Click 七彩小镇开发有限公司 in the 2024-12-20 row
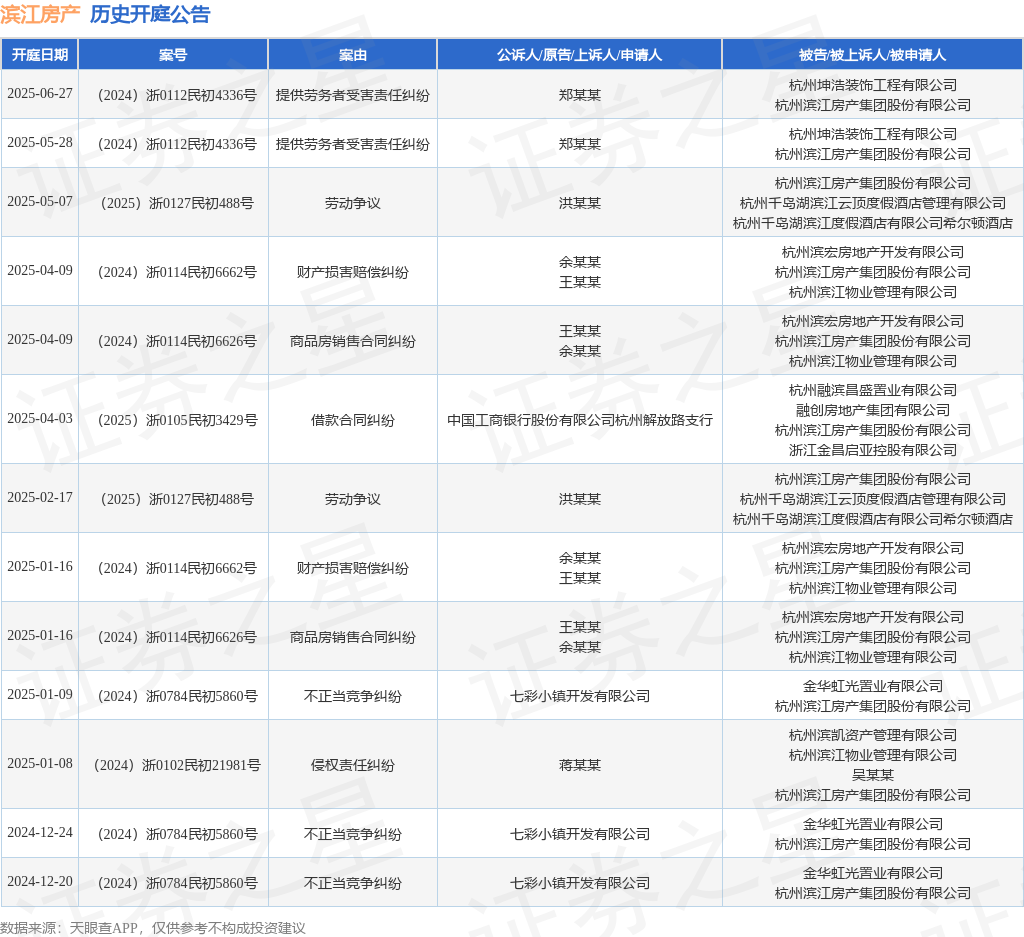Screen dimensions: 1024x937 [580, 883]
